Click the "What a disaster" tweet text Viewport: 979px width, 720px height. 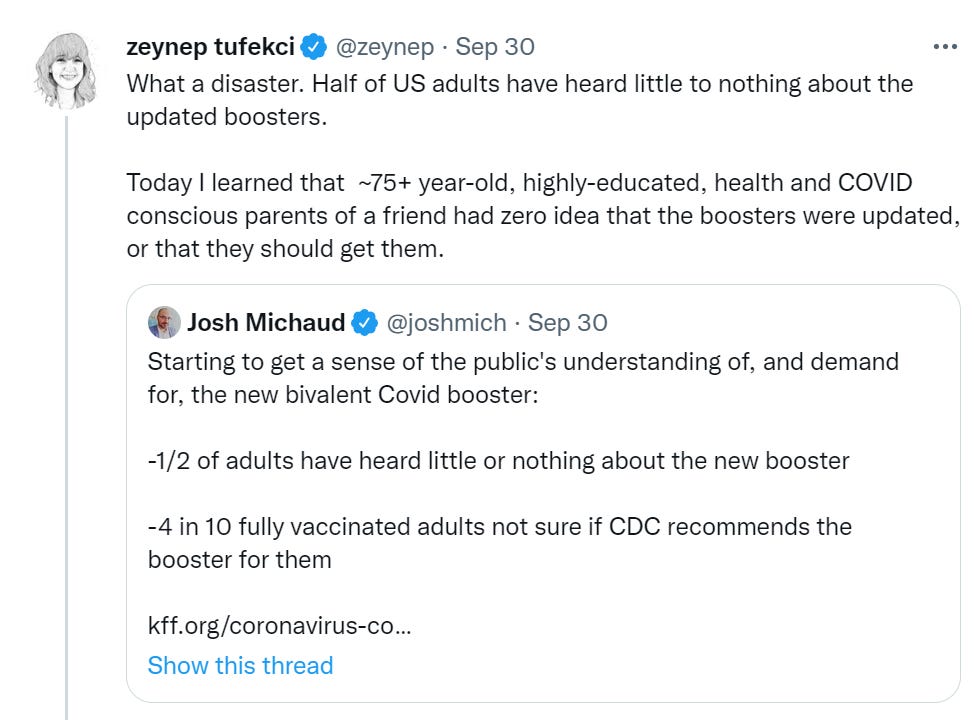519,83
